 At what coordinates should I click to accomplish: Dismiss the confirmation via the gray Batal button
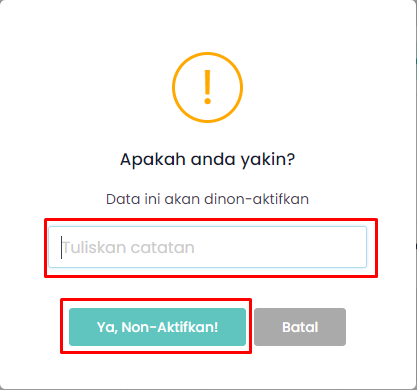tap(300, 327)
